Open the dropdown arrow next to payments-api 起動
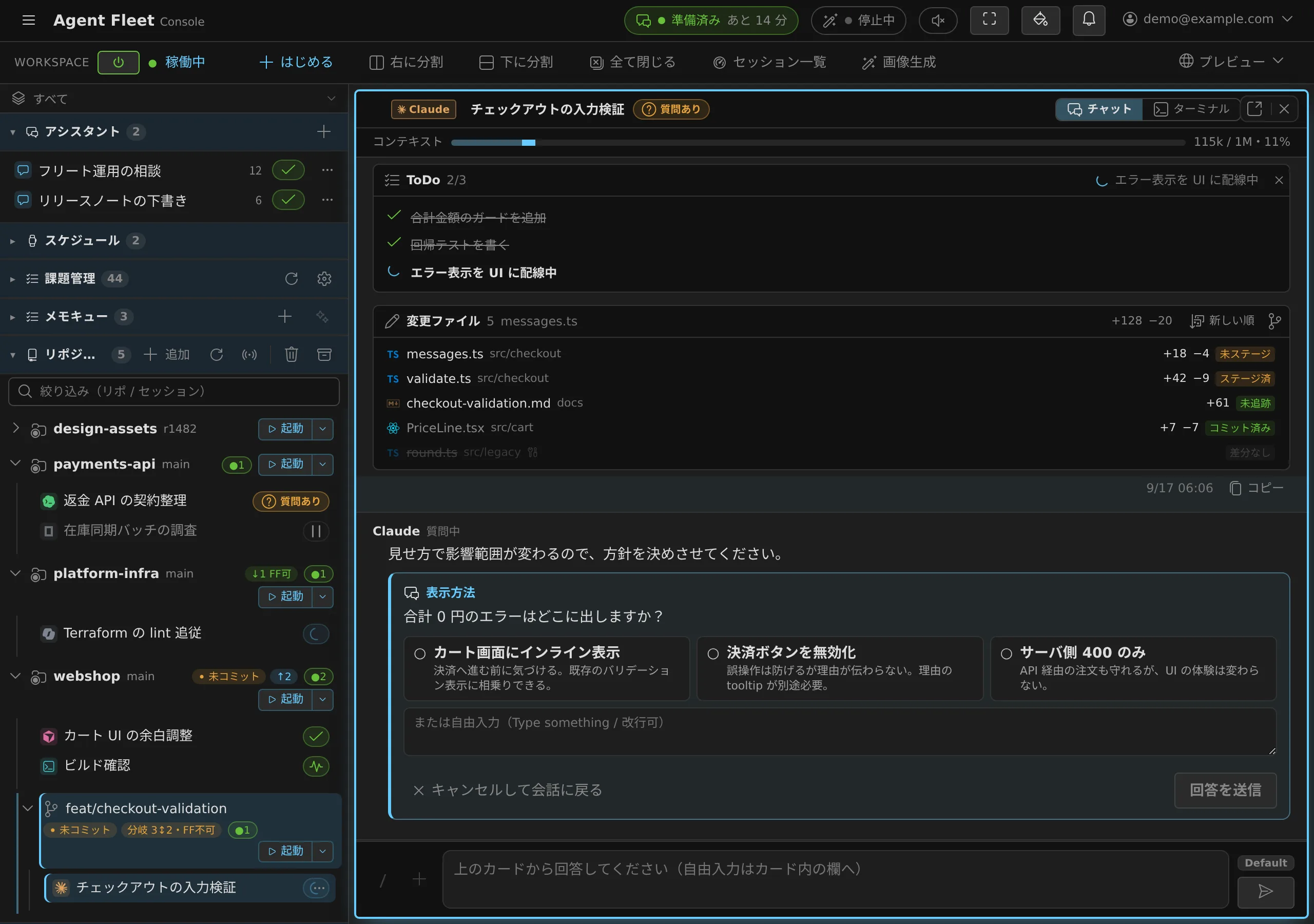The width and height of the screenshot is (1314, 924). click(323, 464)
